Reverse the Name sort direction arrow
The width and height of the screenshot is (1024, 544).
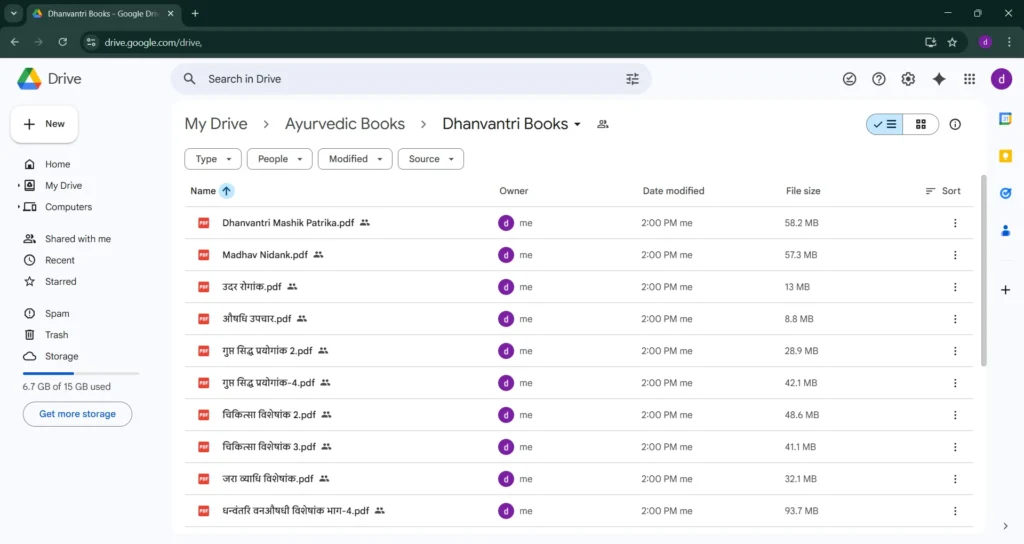point(227,191)
